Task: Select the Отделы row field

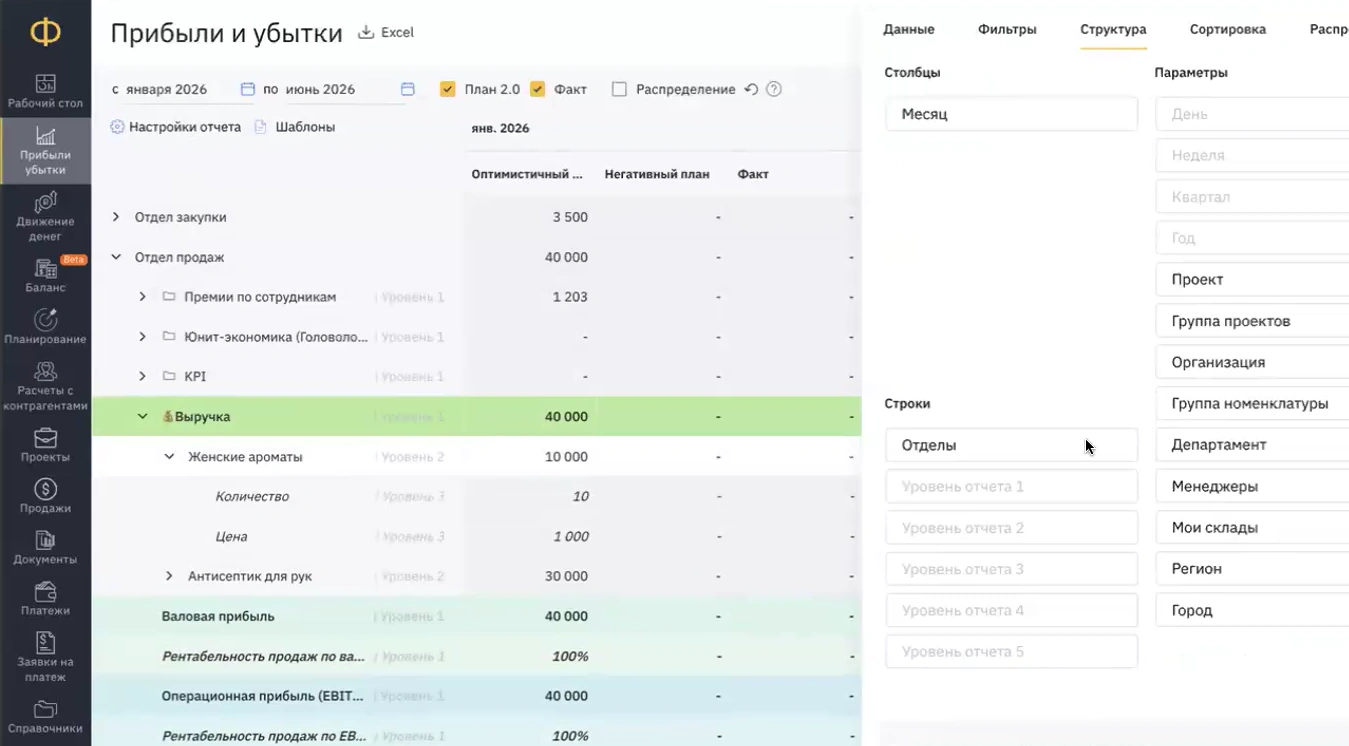Action: [x=1011, y=445]
